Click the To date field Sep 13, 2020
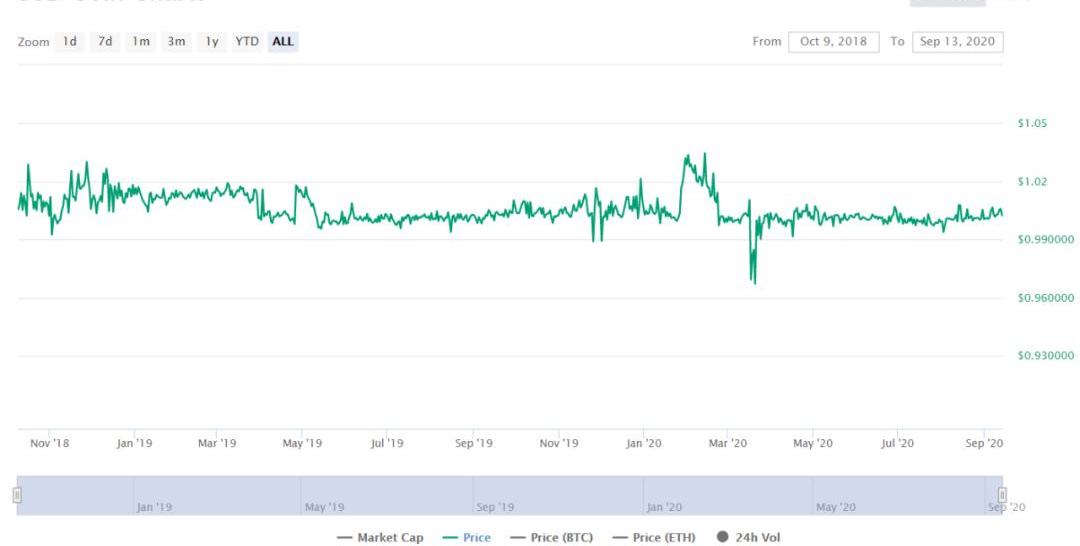 [x=957, y=42]
